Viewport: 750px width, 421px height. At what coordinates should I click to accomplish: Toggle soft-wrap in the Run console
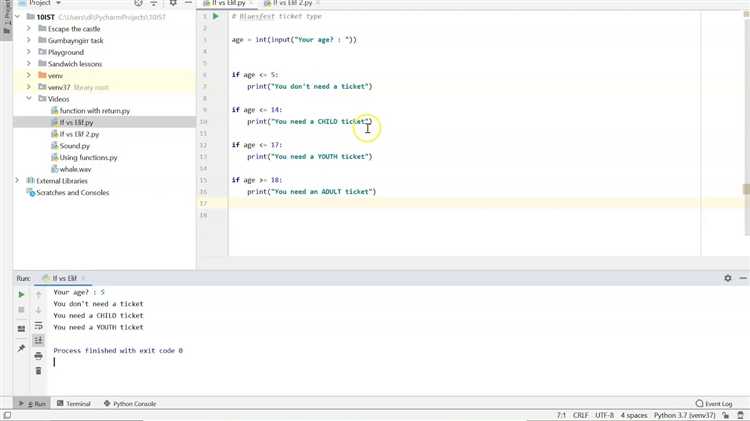click(x=38, y=326)
